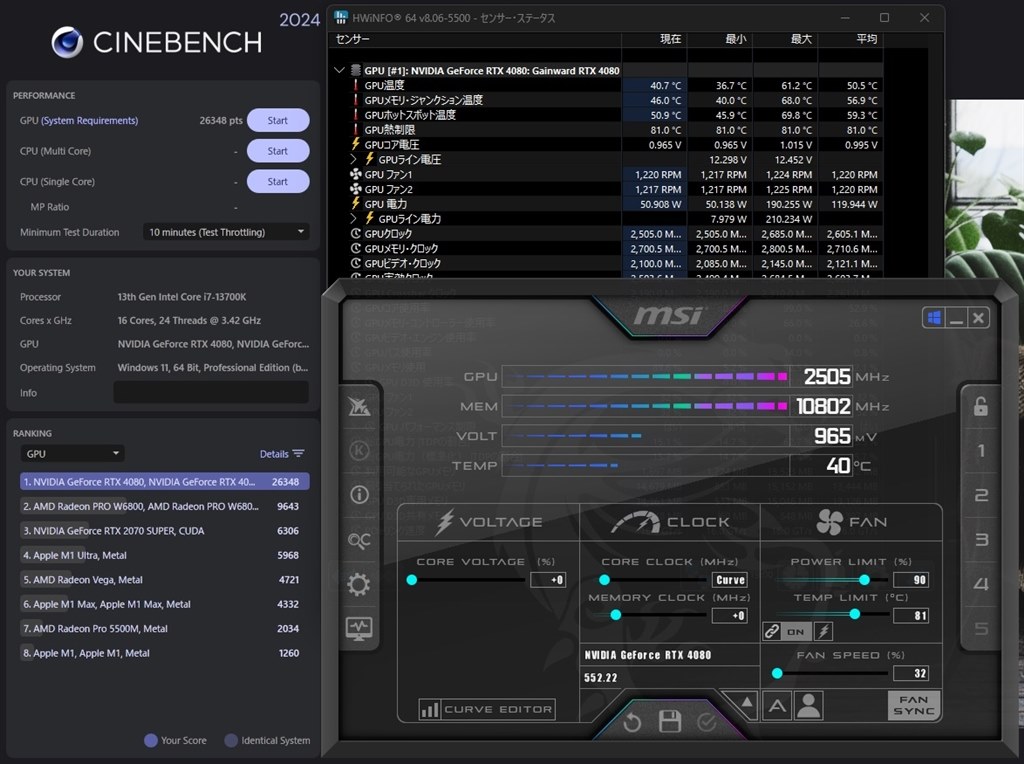Collapse the GPU [#1] RTX 4080 sensor group in HWiNFO

point(339,70)
